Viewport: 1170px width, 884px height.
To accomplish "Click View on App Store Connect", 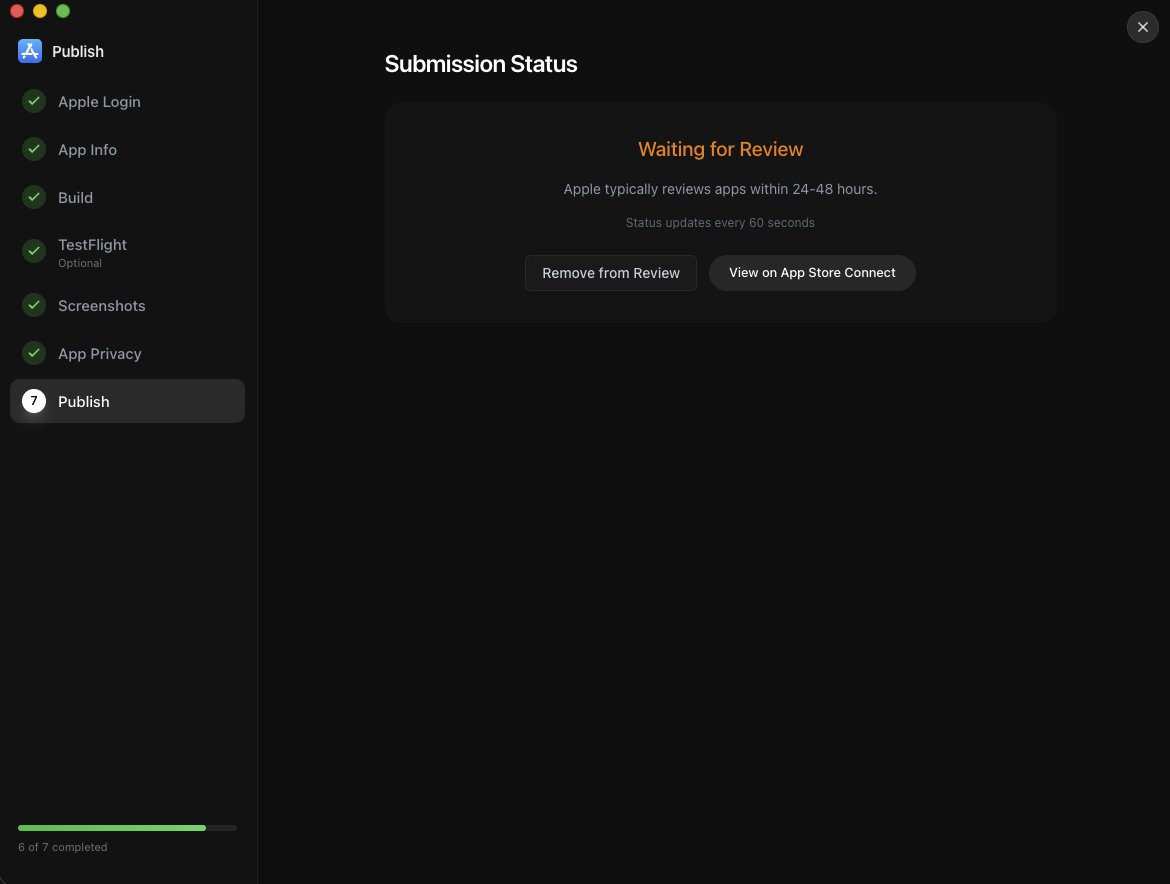I will click(812, 273).
